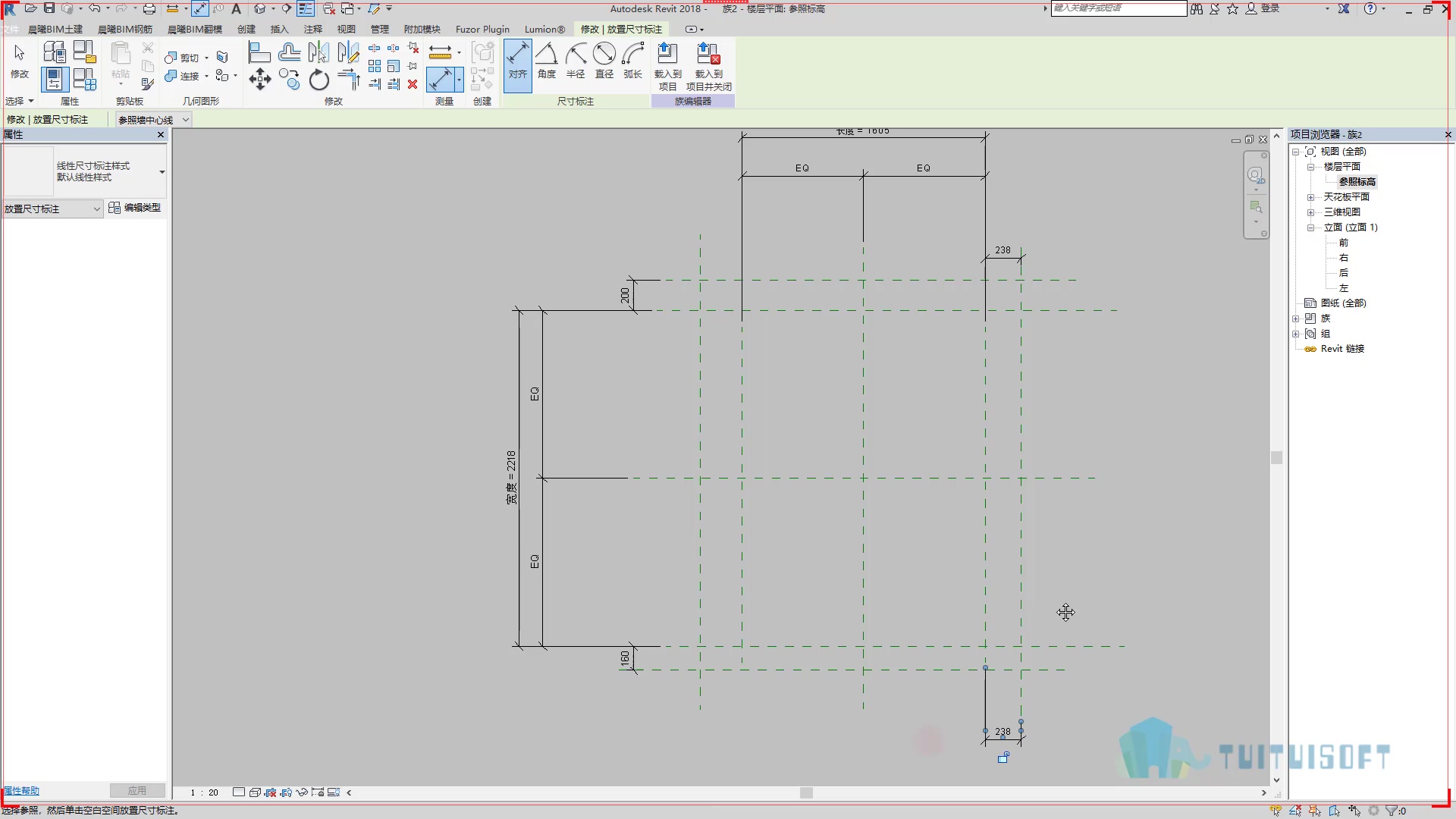Select the Move tool in Modify panel
The image size is (1456, 819).
point(260,79)
